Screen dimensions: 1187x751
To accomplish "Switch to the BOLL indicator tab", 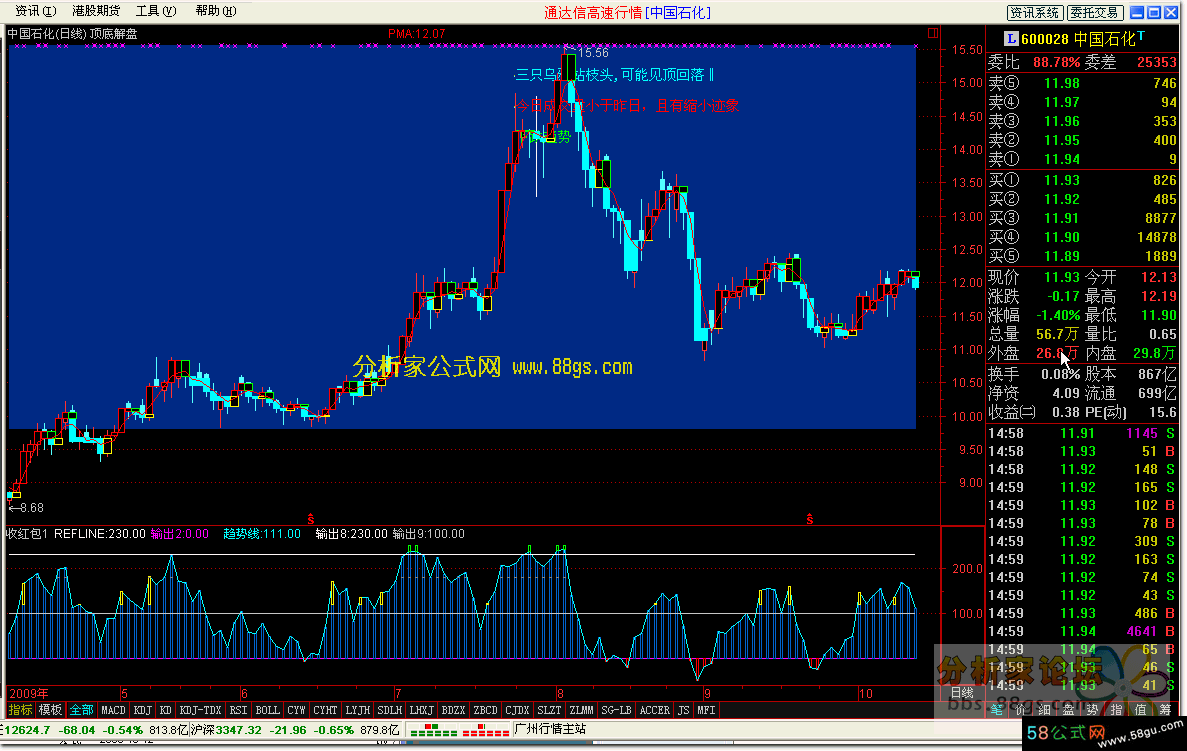I will click(x=267, y=710).
